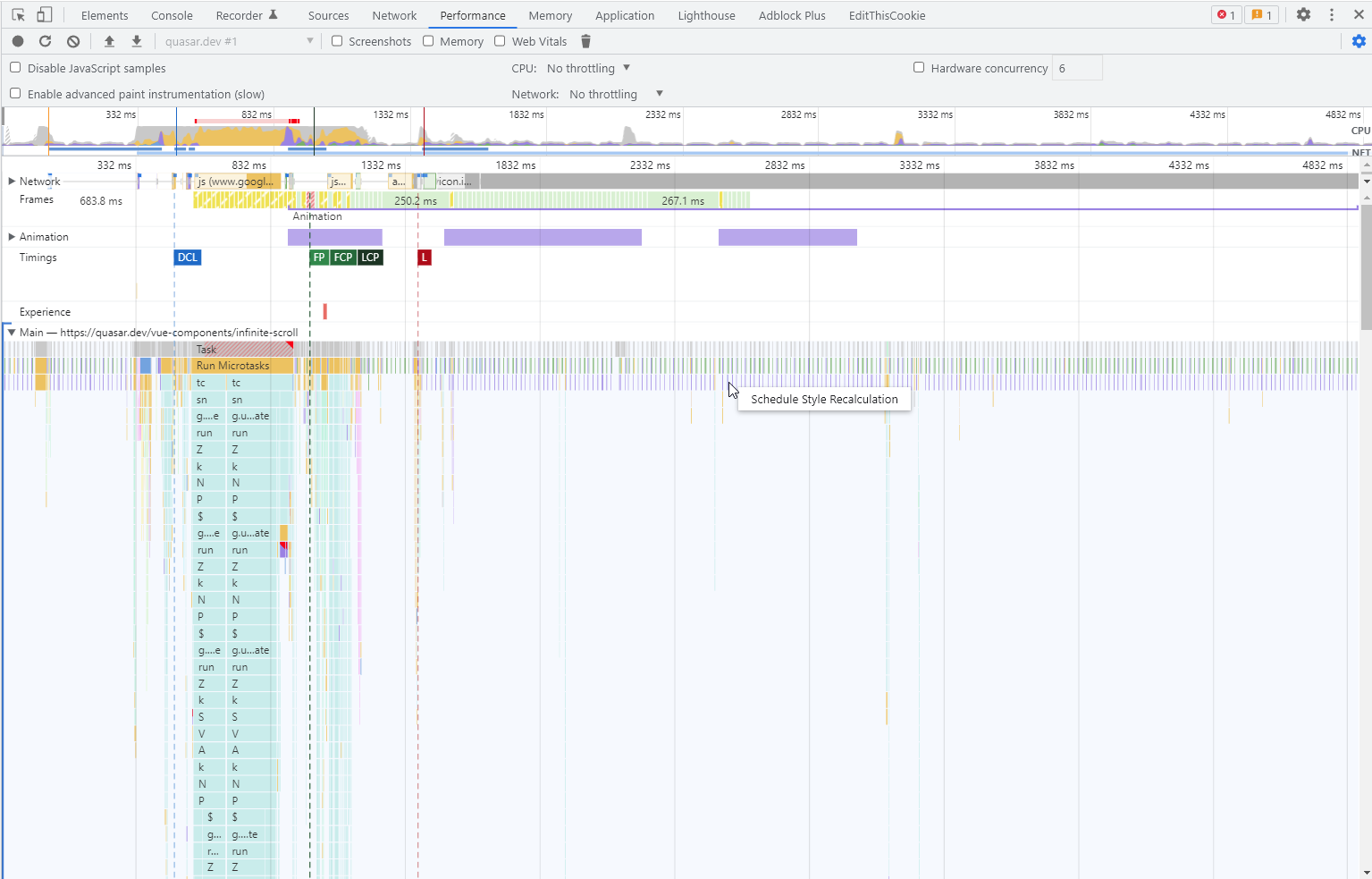This screenshot has height=879, width=1372.
Task: Switch to the Memory tab
Action: (550, 14)
